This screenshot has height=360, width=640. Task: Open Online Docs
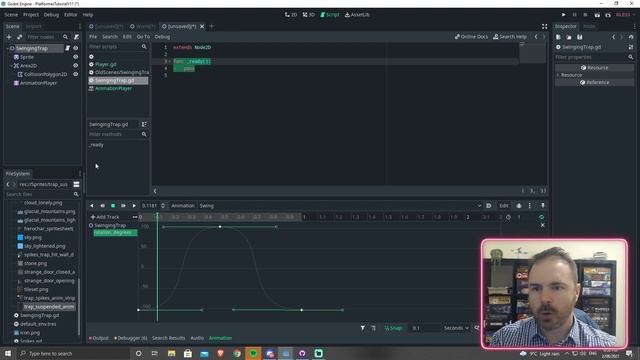coord(471,37)
